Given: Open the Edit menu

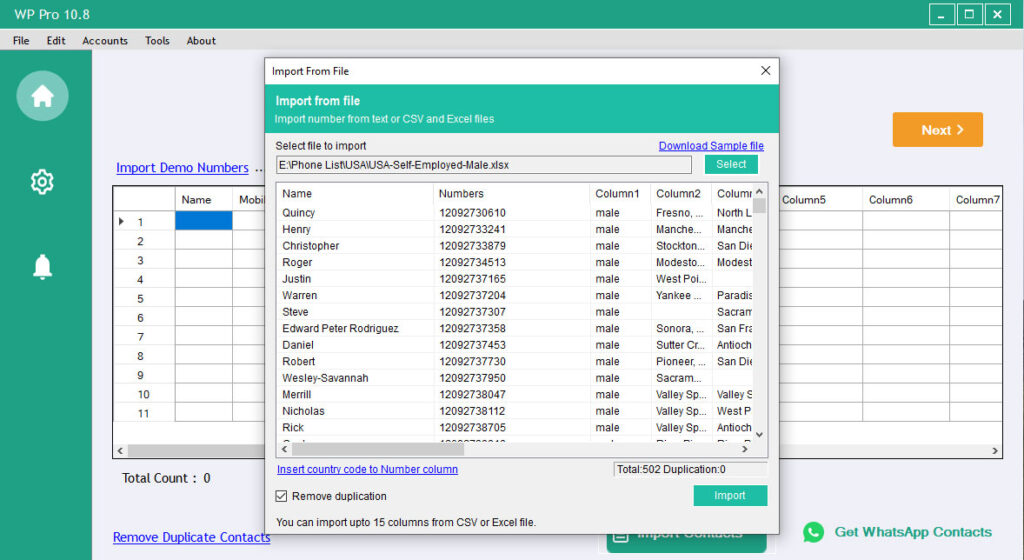Looking at the screenshot, I should (56, 40).
